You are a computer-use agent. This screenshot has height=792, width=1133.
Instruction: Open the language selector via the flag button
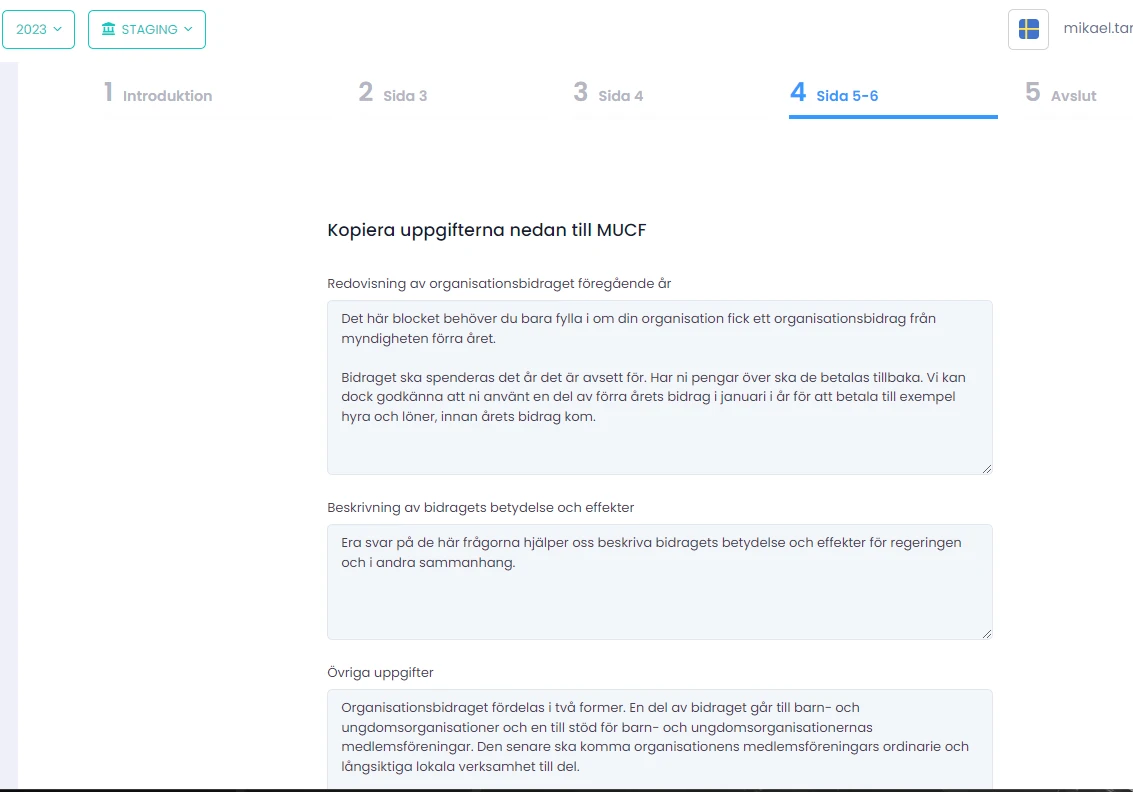(x=1028, y=29)
